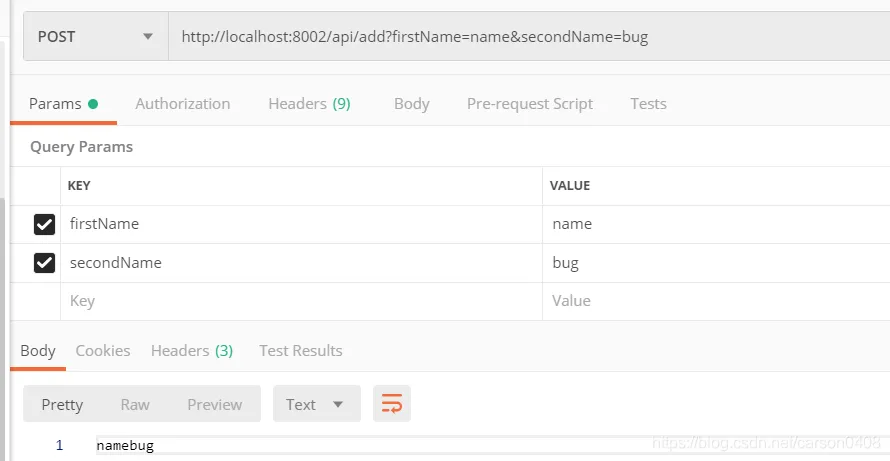Click the request URL input field
890x461 pixels.
520,36
